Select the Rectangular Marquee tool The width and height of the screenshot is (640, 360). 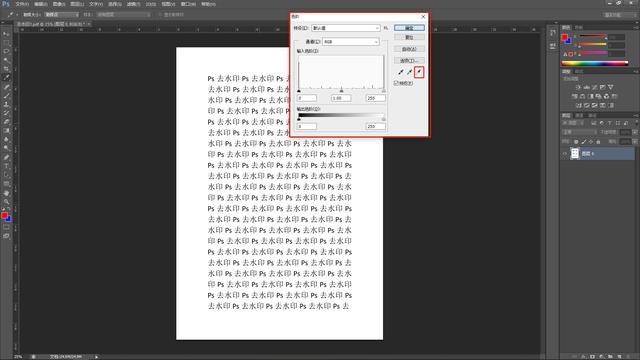coord(6,43)
